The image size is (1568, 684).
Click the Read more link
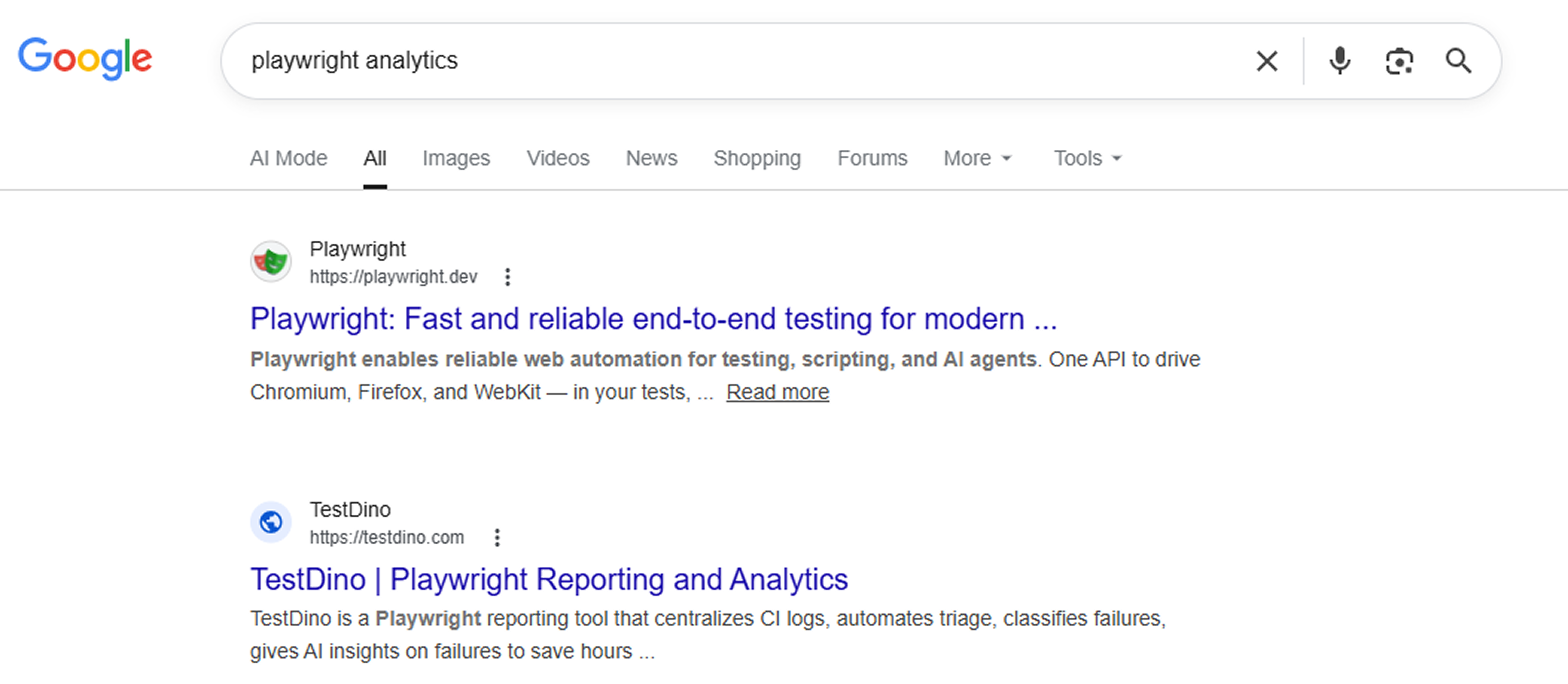(x=777, y=392)
